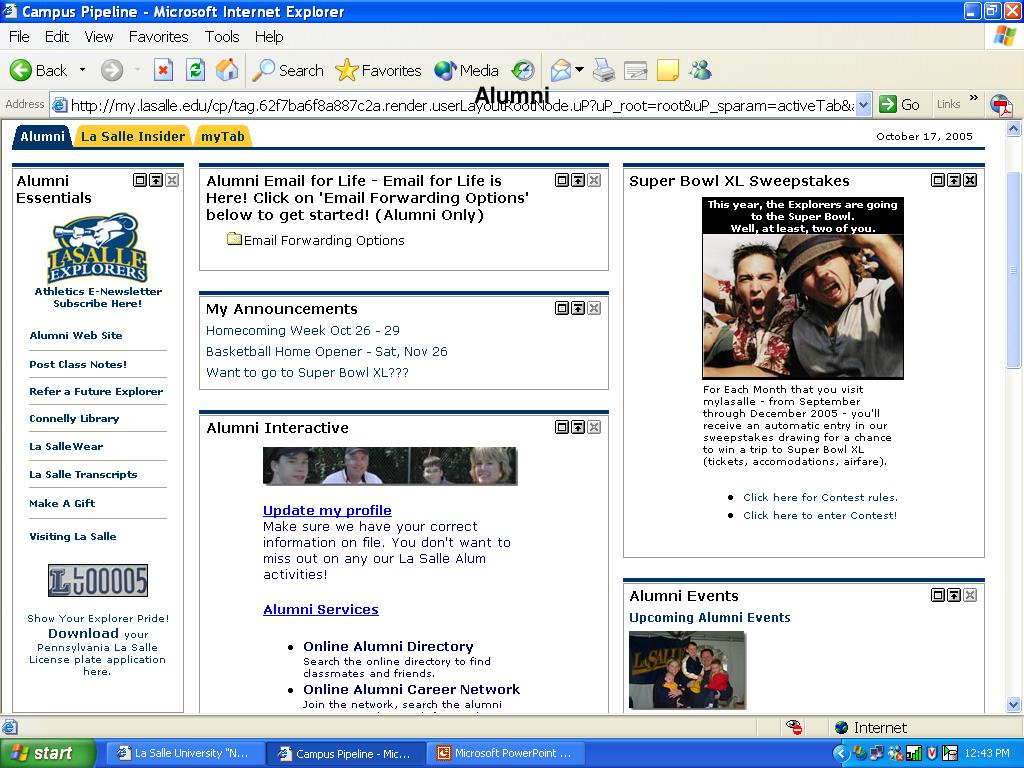Follow the Post Class Notes! link
Screen dimensions: 1024x768
(78, 364)
